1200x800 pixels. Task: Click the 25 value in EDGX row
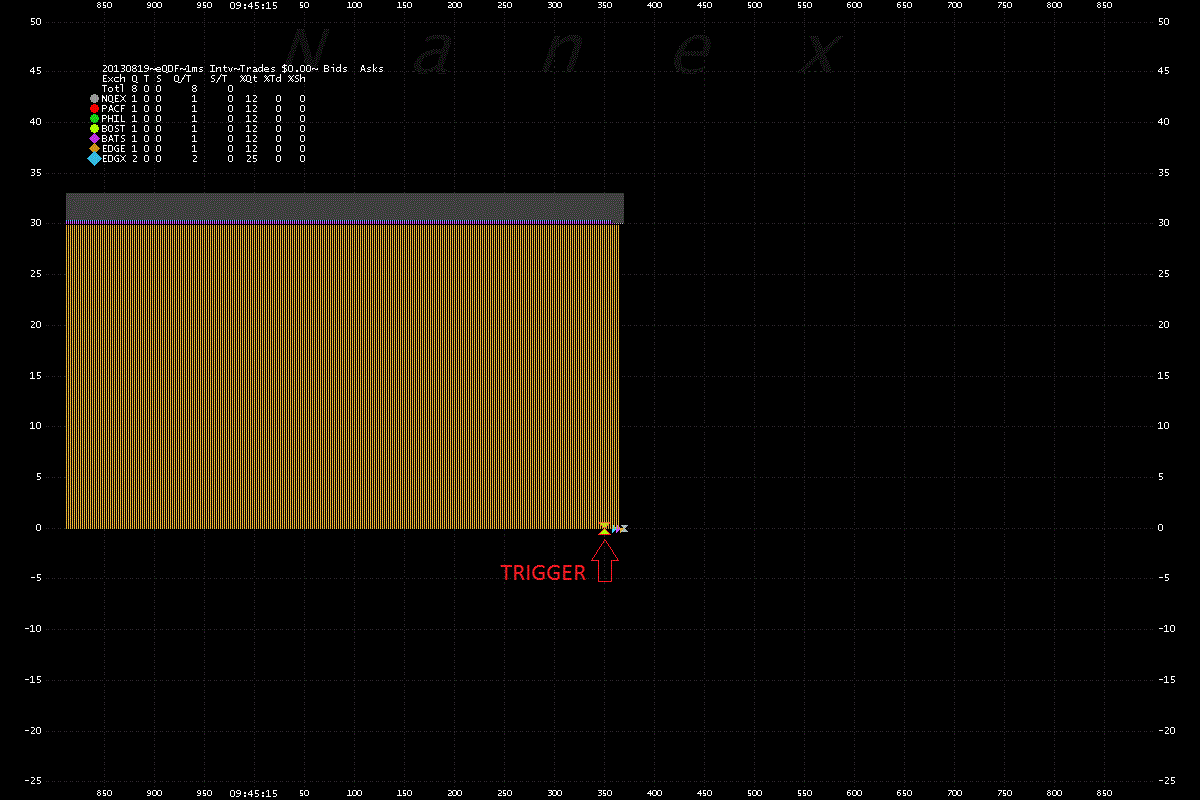point(251,158)
